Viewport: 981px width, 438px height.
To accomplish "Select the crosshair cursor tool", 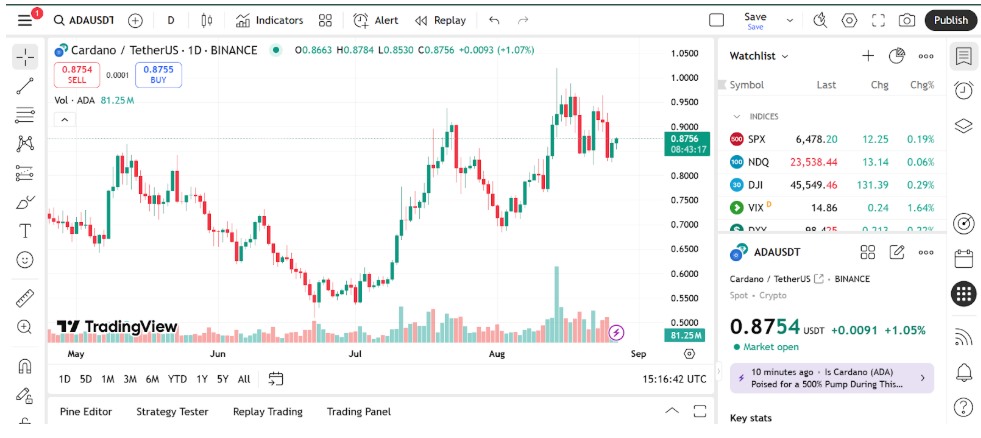I will tap(24, 57).
